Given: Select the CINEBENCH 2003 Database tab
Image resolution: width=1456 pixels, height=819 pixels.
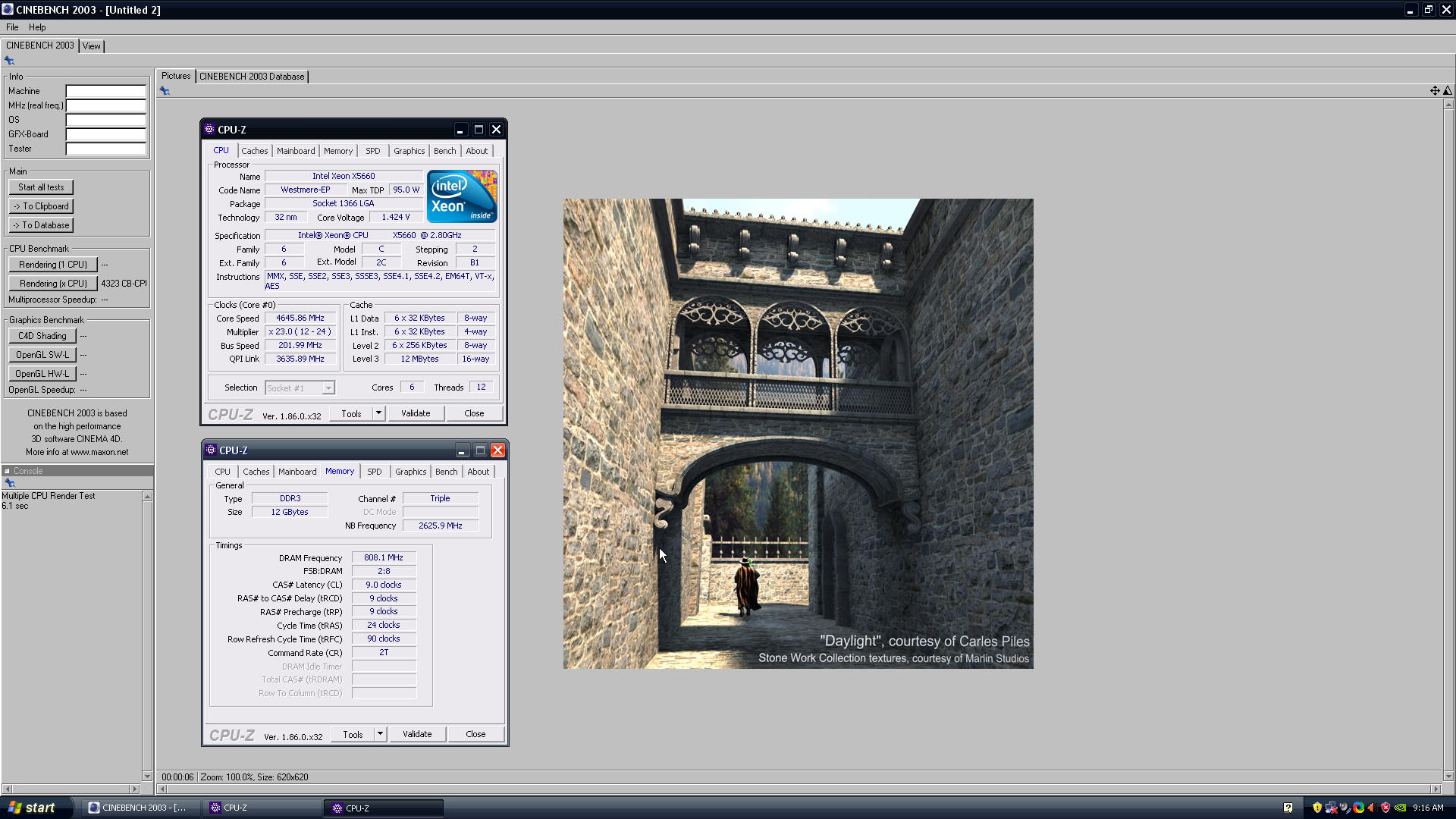Looking at the screenshot, I should click(x=252, y=77).
